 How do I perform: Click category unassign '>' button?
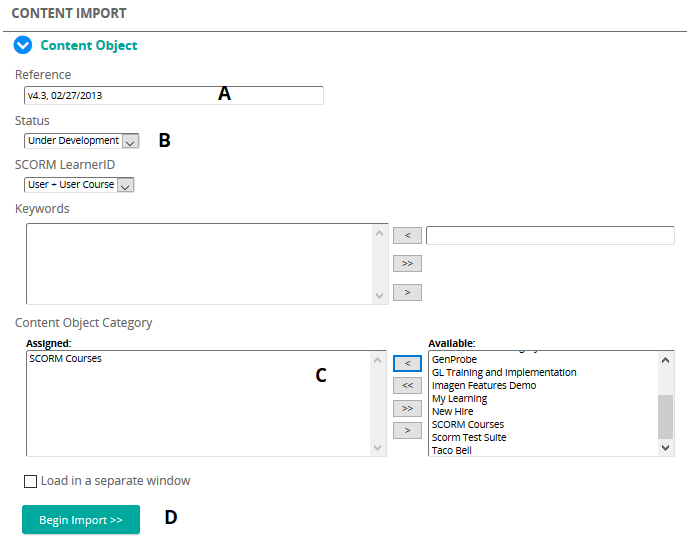(x=407, y=430)
